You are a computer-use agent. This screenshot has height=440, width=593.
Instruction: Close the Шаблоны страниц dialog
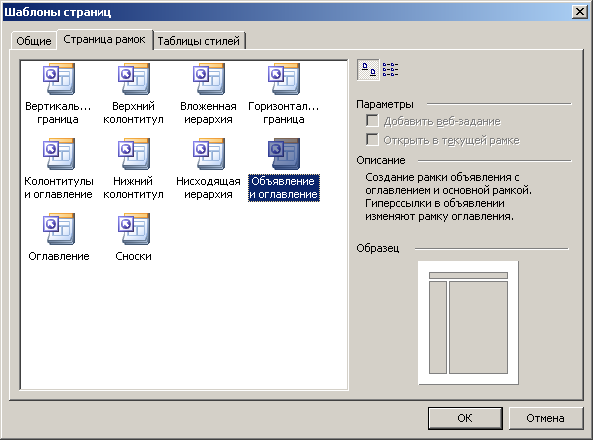580,12
